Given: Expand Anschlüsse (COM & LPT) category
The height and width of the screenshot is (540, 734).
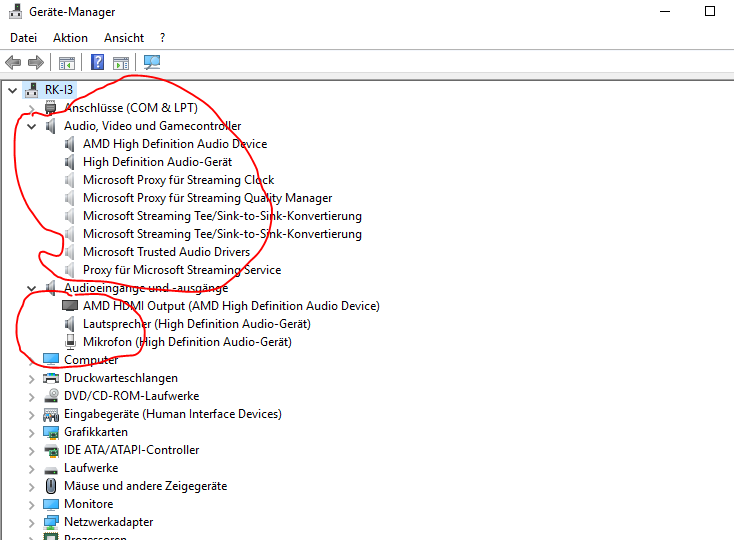Looking at the screenshot, I should point(31,109).
